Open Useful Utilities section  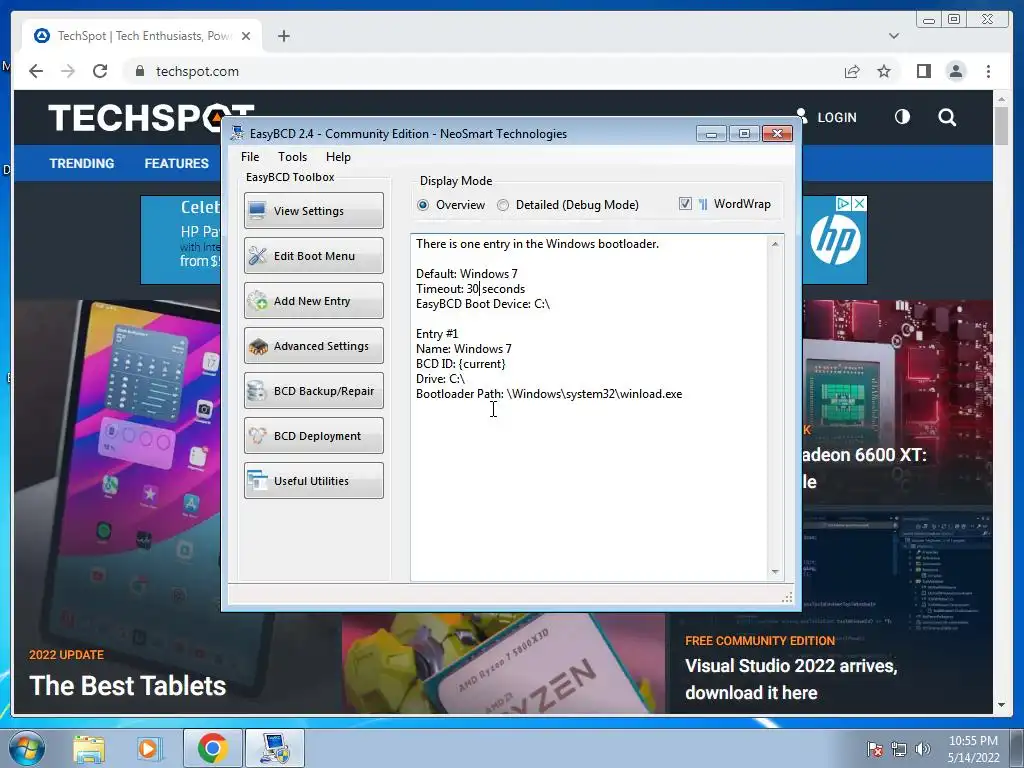tap(313, 481)
